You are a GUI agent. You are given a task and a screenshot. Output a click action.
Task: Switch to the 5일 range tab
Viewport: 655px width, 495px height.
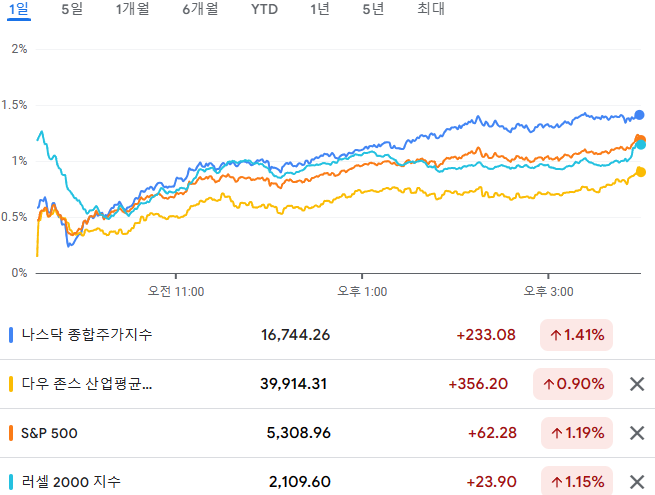tap(72, 9)
